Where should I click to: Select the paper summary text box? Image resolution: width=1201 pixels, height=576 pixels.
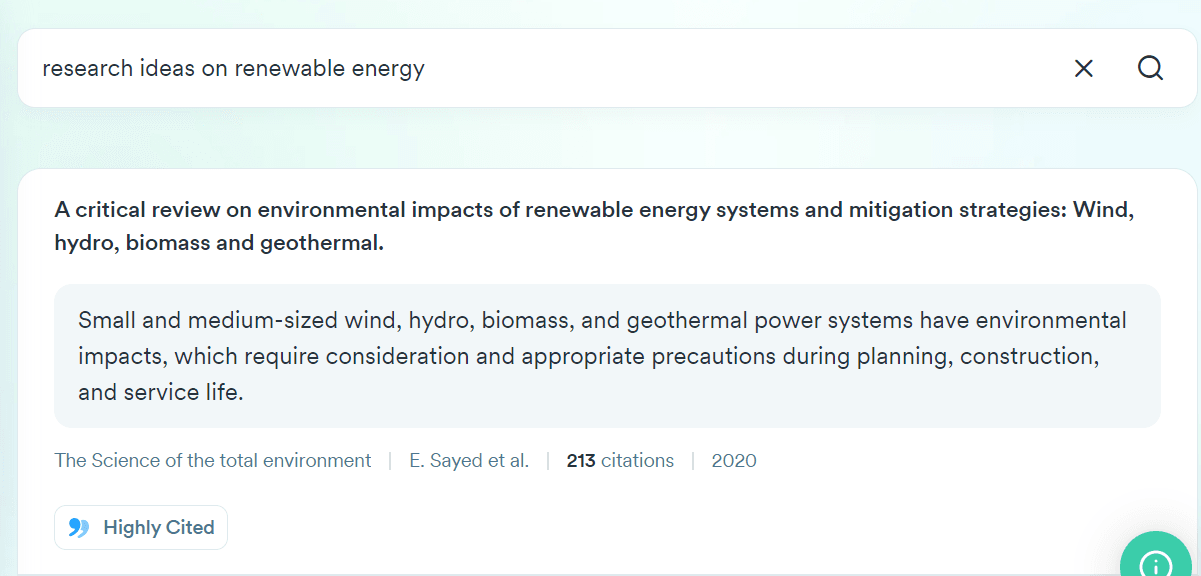(x=607, y=356)
